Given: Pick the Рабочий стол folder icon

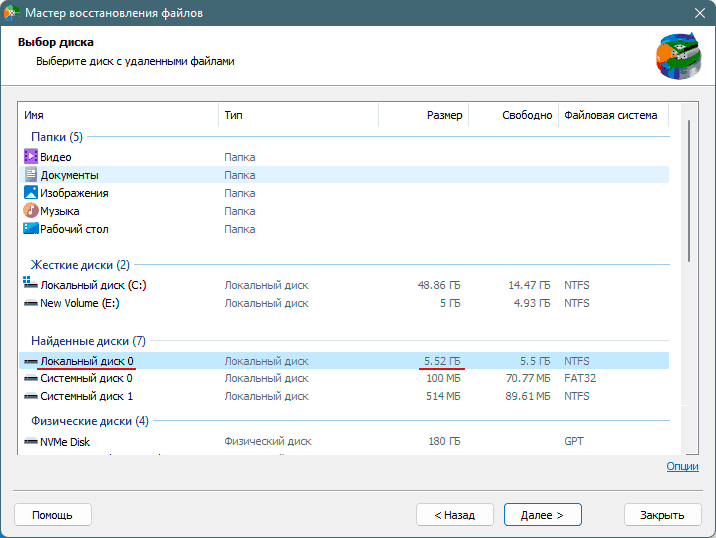Looking at the screenshot, I should [x=31, y=228].
